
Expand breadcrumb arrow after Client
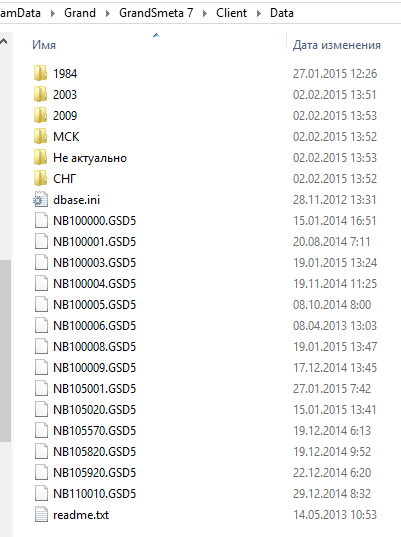pos(259,13)
